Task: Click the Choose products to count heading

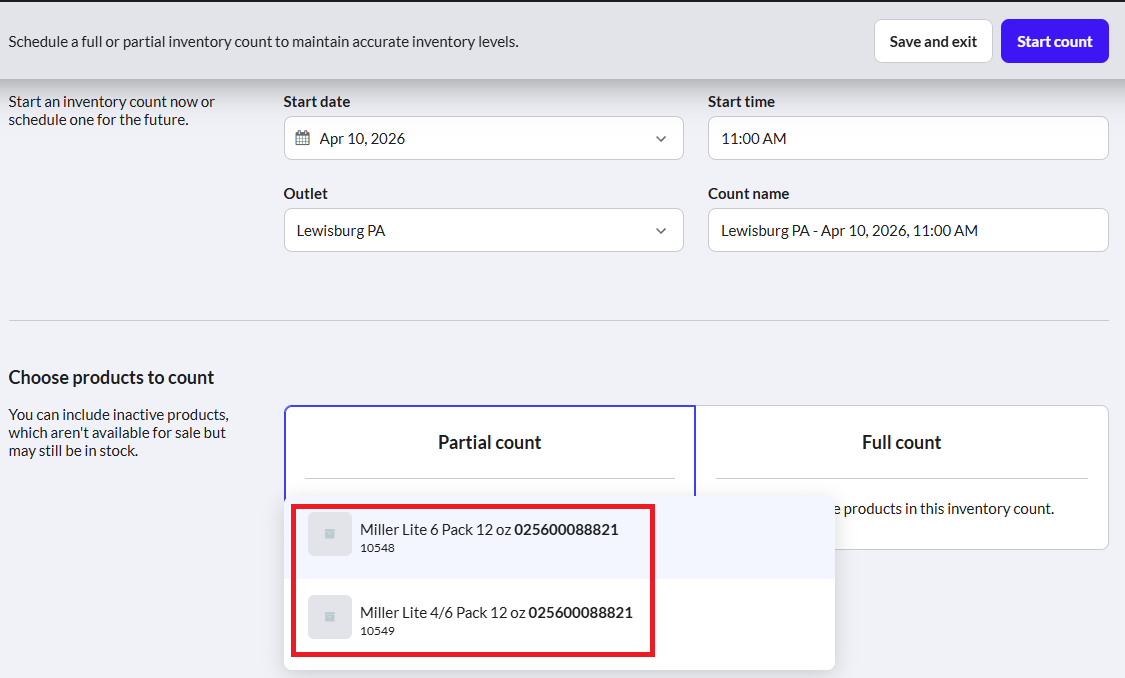Action: tap(111, 377)
